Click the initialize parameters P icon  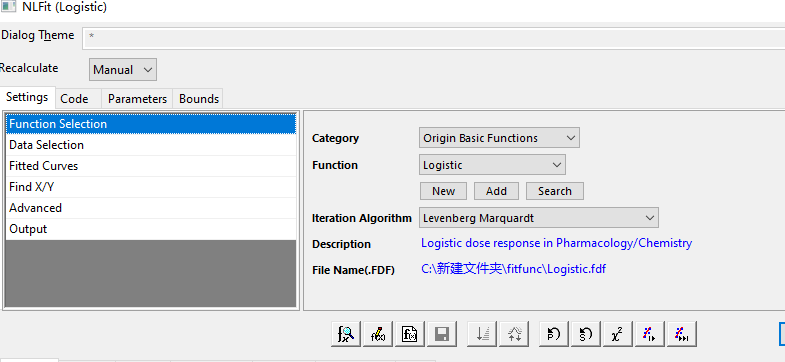pyautogui.click(x=554, y=334)
